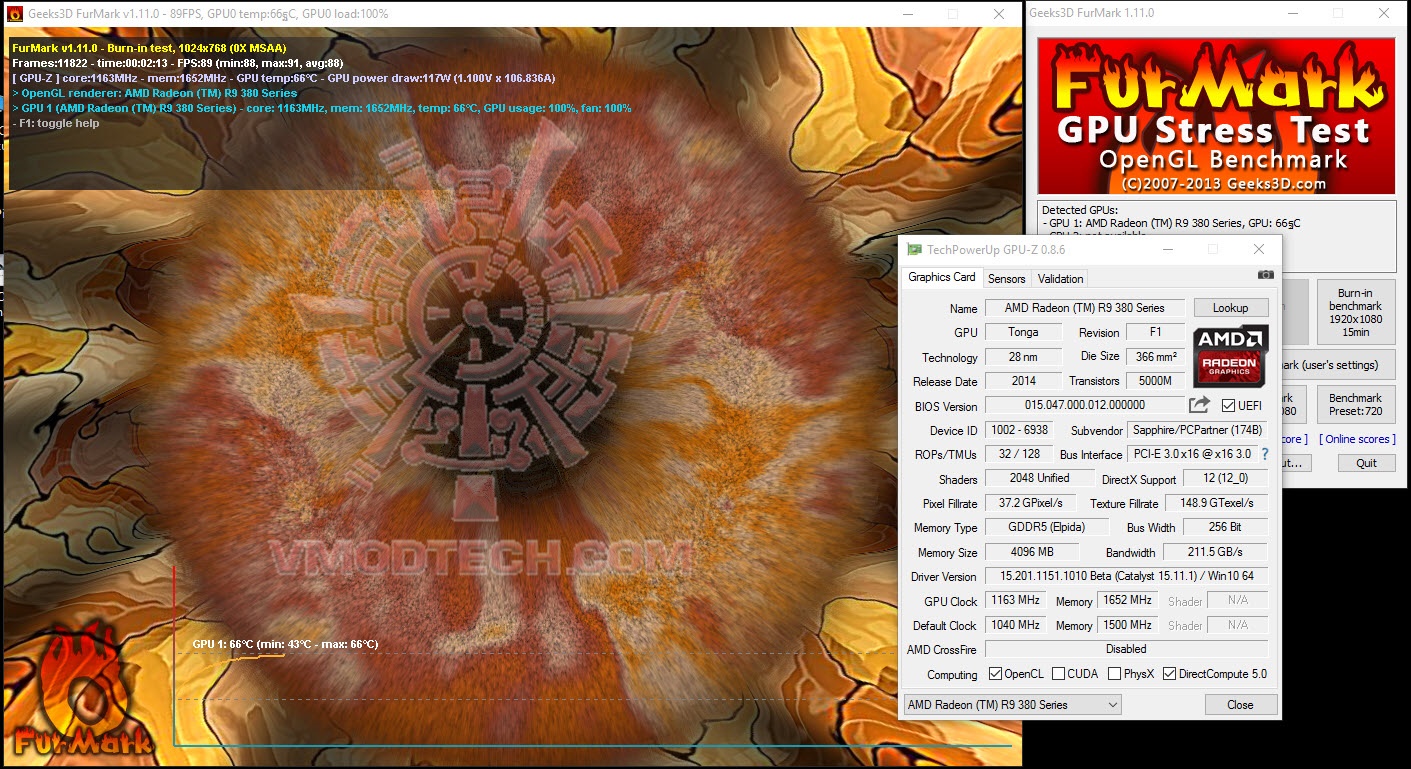Screen dimensions: 1411x769
Task: Toggle the DirectCompute 5.0 checkbox
Action: pyautogui.click(x=1169, y=674)
